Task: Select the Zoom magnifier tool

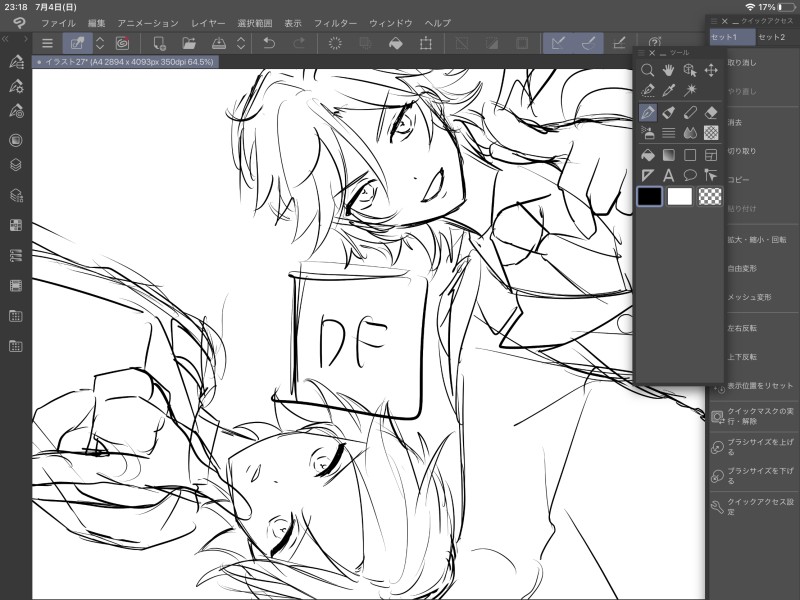Action: point(647,70)
